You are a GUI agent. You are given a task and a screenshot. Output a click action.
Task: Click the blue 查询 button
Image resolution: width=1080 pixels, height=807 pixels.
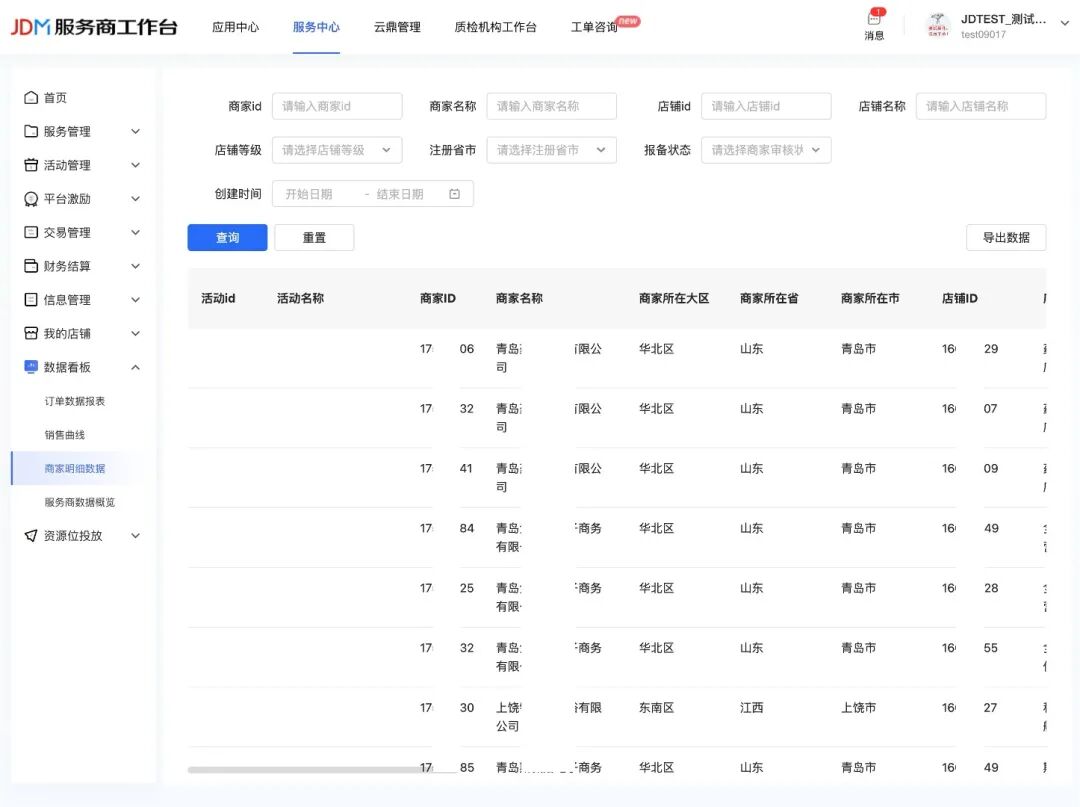(227, 238)
